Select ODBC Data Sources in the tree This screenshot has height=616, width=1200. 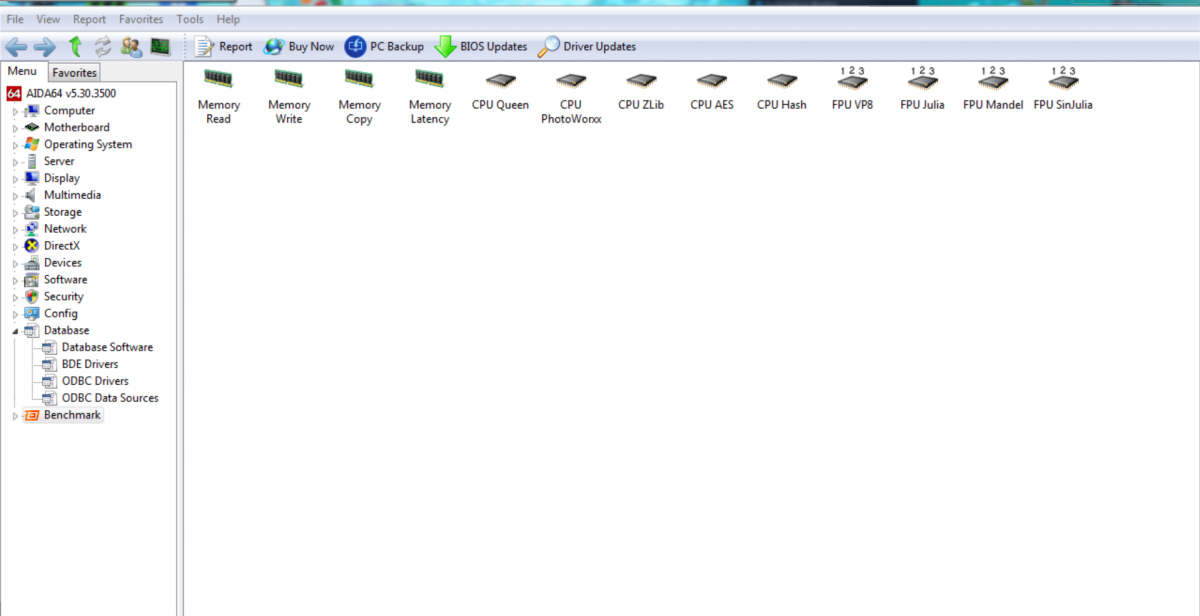coord(110,399)
